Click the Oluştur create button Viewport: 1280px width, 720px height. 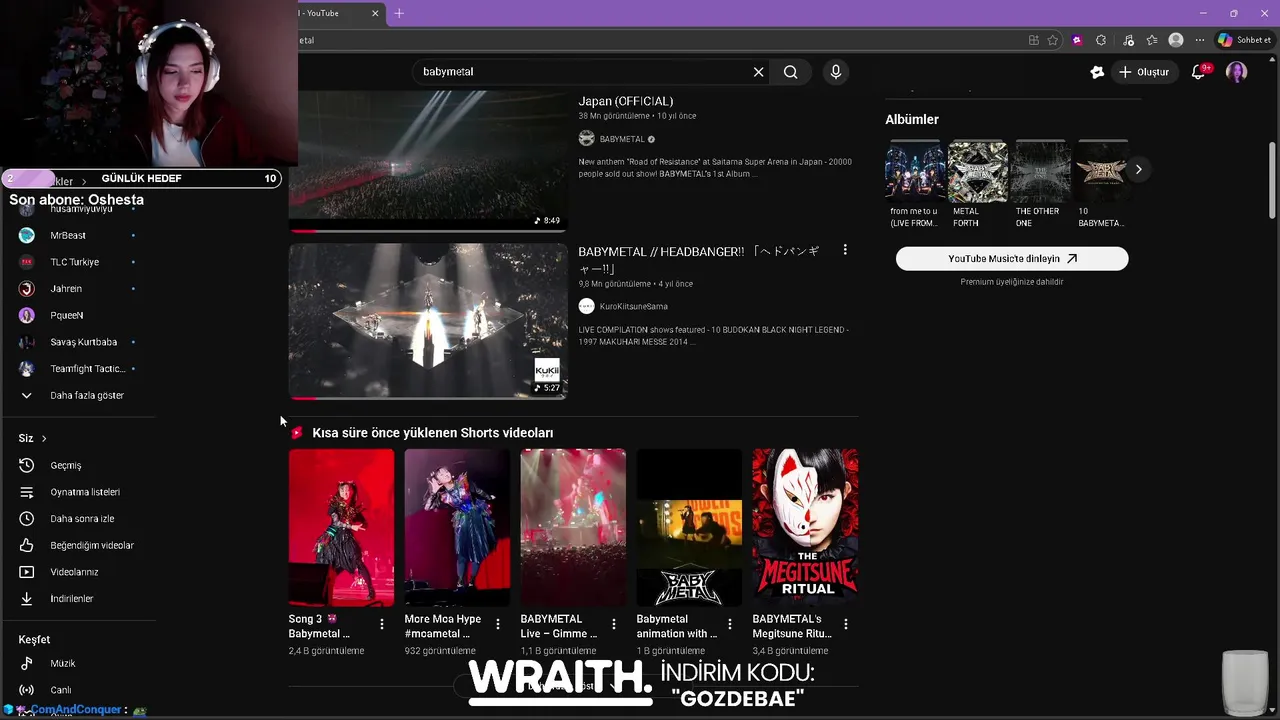1144,72
